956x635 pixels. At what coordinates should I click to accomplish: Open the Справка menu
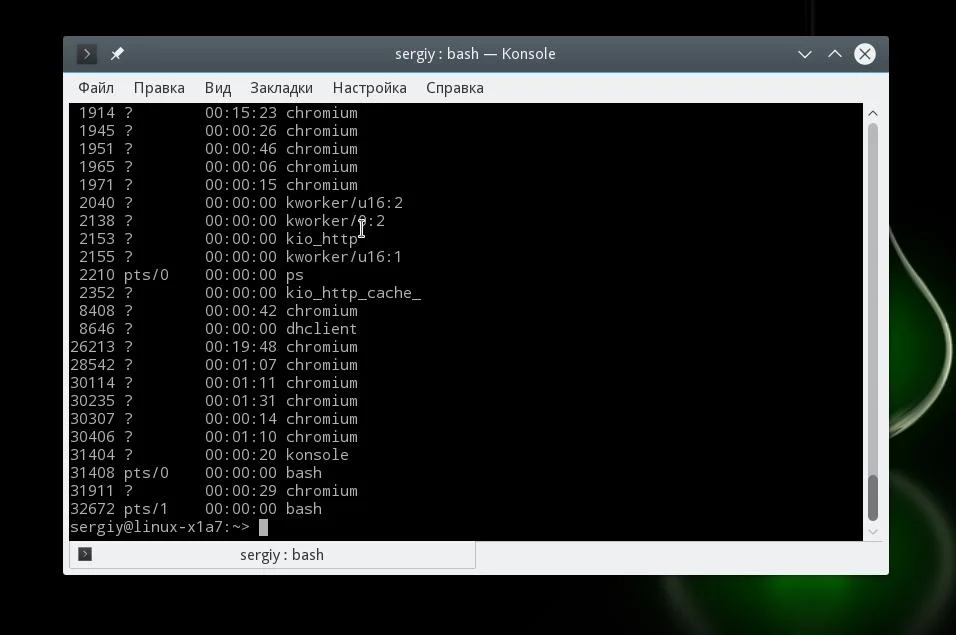[x=455, y=88]
